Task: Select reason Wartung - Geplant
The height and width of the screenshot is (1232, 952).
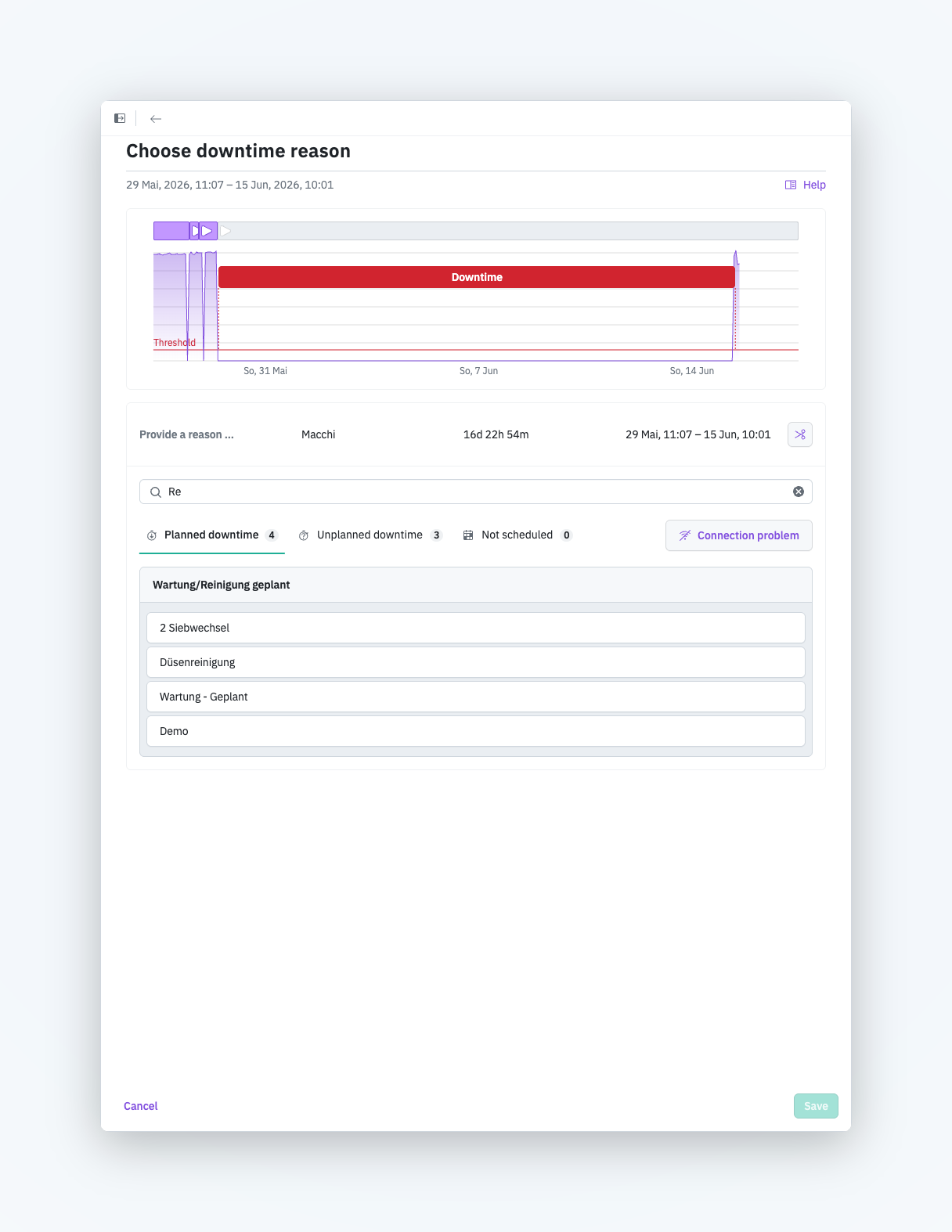Action: [476, 697]
